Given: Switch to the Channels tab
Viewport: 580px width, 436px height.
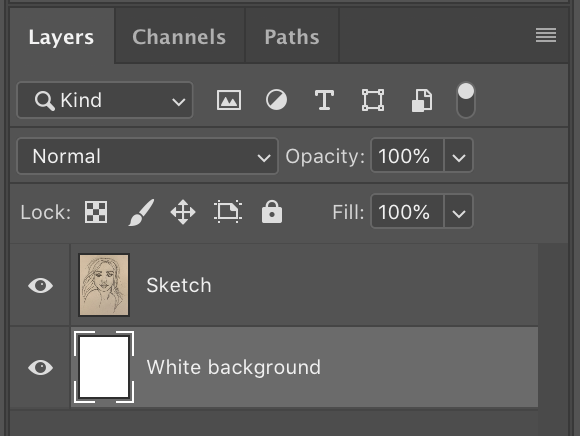Looking at the screenshot, I should [x=179, y=37].
